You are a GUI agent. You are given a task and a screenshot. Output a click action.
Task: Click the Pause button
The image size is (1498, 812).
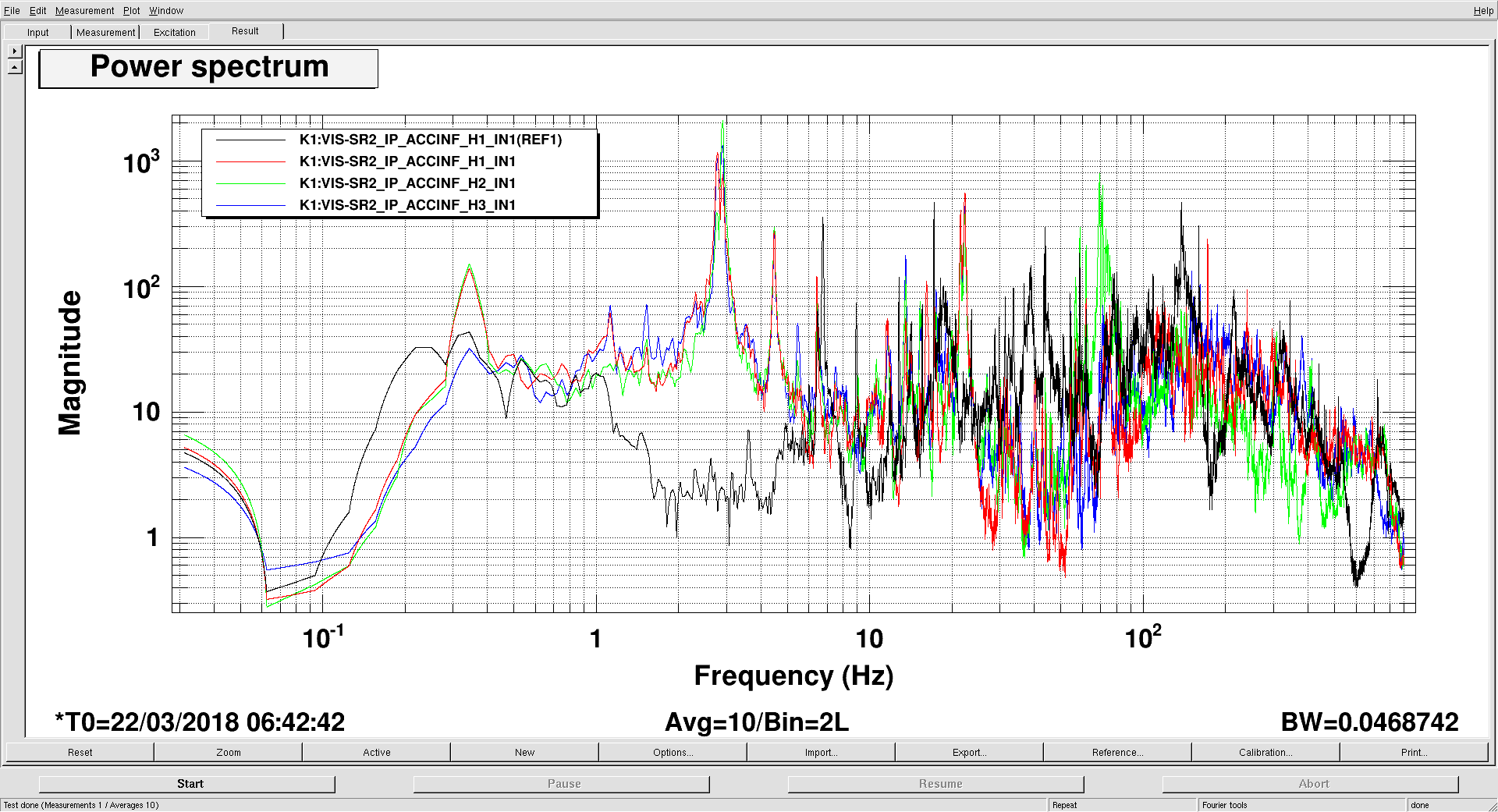(x=562, y=784)
